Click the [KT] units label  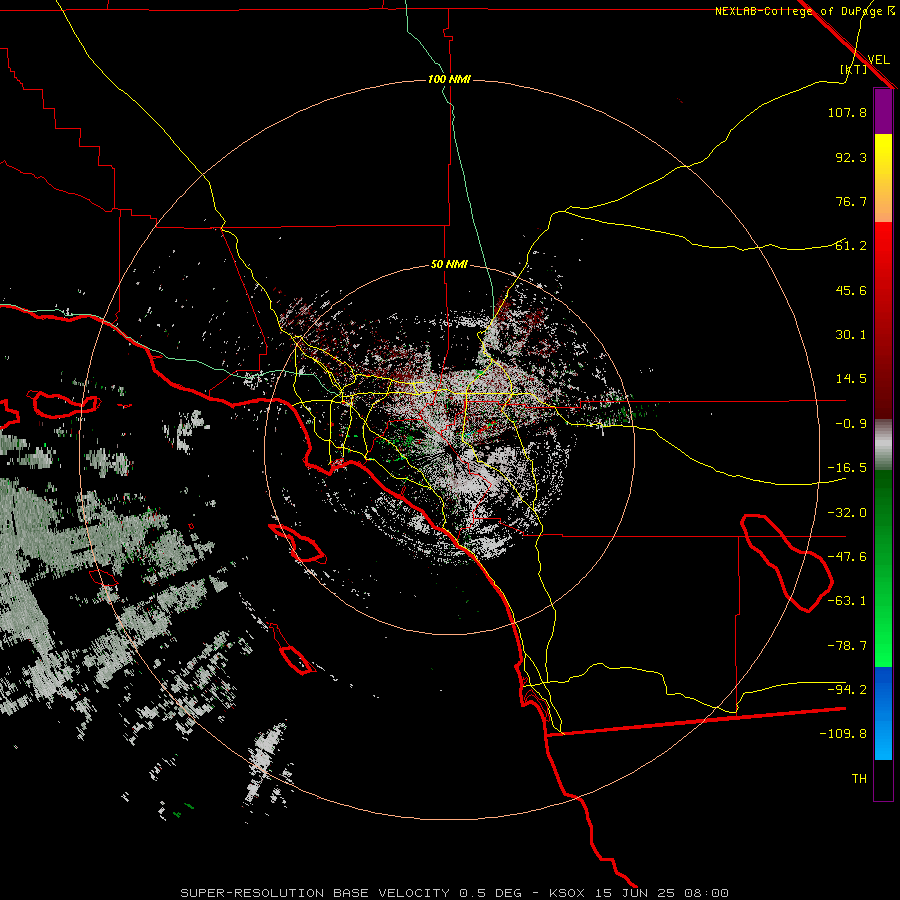(854, 69)
